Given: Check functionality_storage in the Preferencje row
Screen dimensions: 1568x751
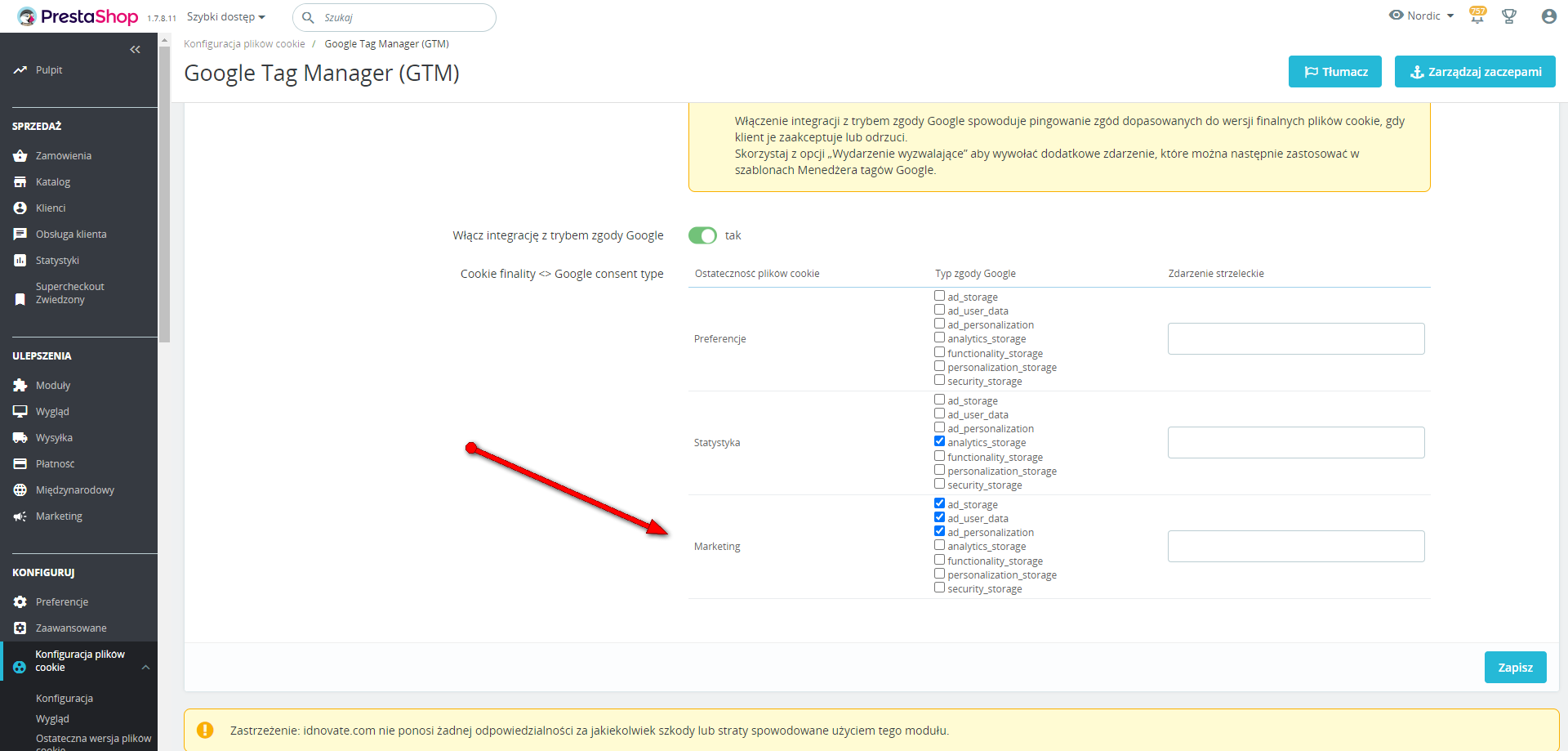Looking at the screenshot, I should coord(939,352).
